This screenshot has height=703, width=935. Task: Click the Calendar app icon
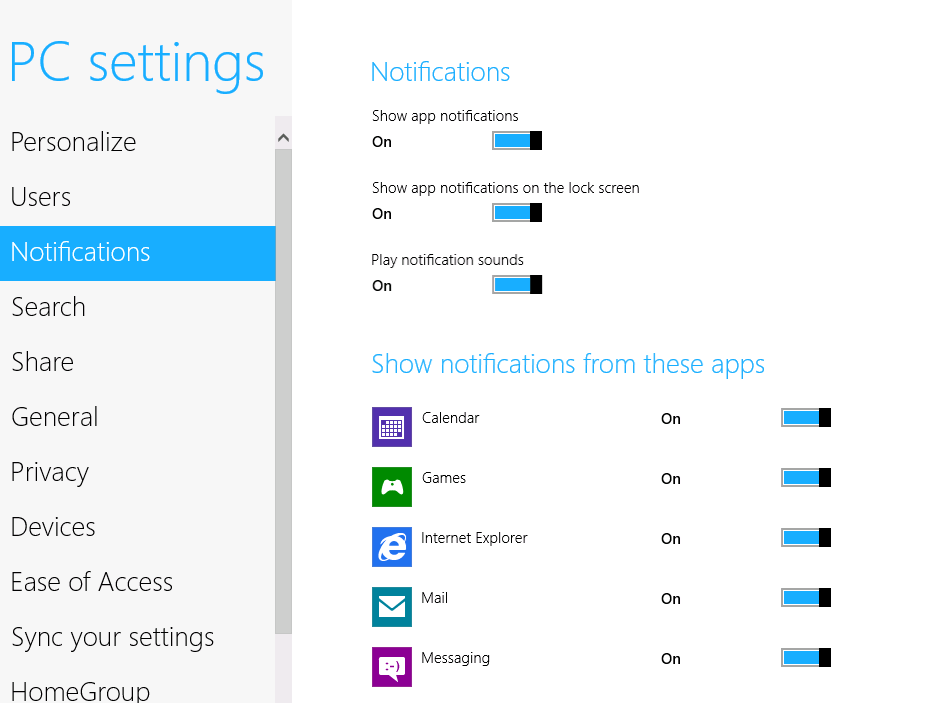[x=392, y=427]
